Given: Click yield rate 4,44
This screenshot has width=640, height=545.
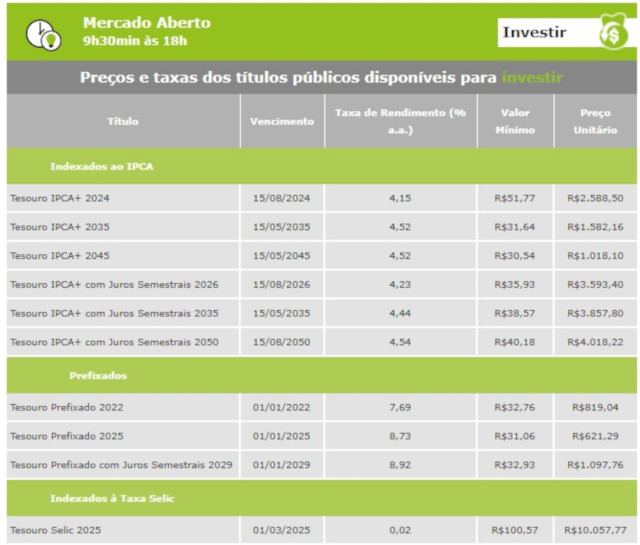Looking at the screenshot, I should (400, 314).
